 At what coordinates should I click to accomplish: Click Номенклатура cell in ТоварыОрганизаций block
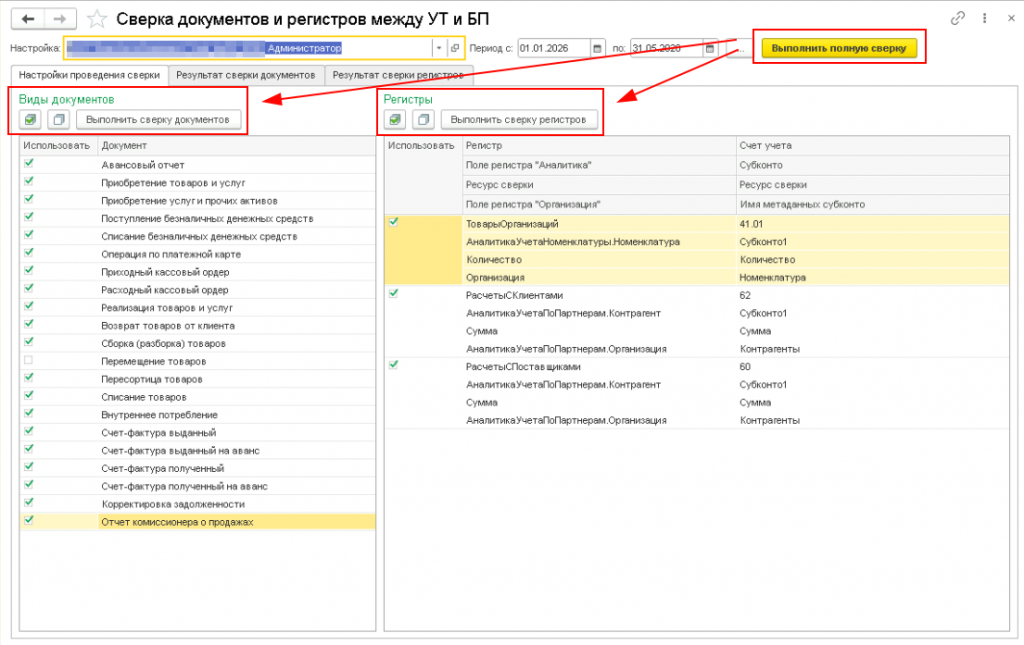pyautogui.click(x=872, y=277)
